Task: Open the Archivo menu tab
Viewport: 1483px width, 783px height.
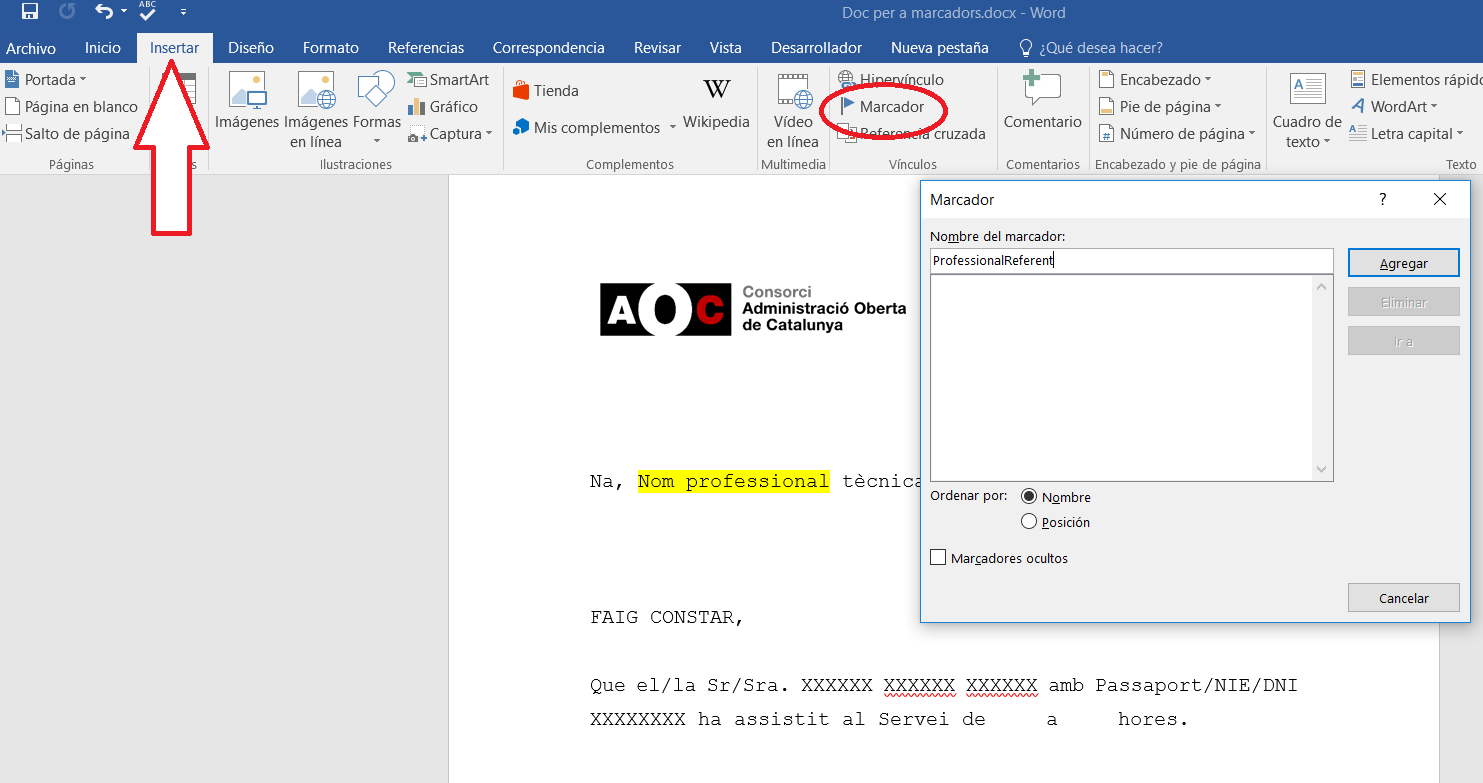Action: [31, 48]
